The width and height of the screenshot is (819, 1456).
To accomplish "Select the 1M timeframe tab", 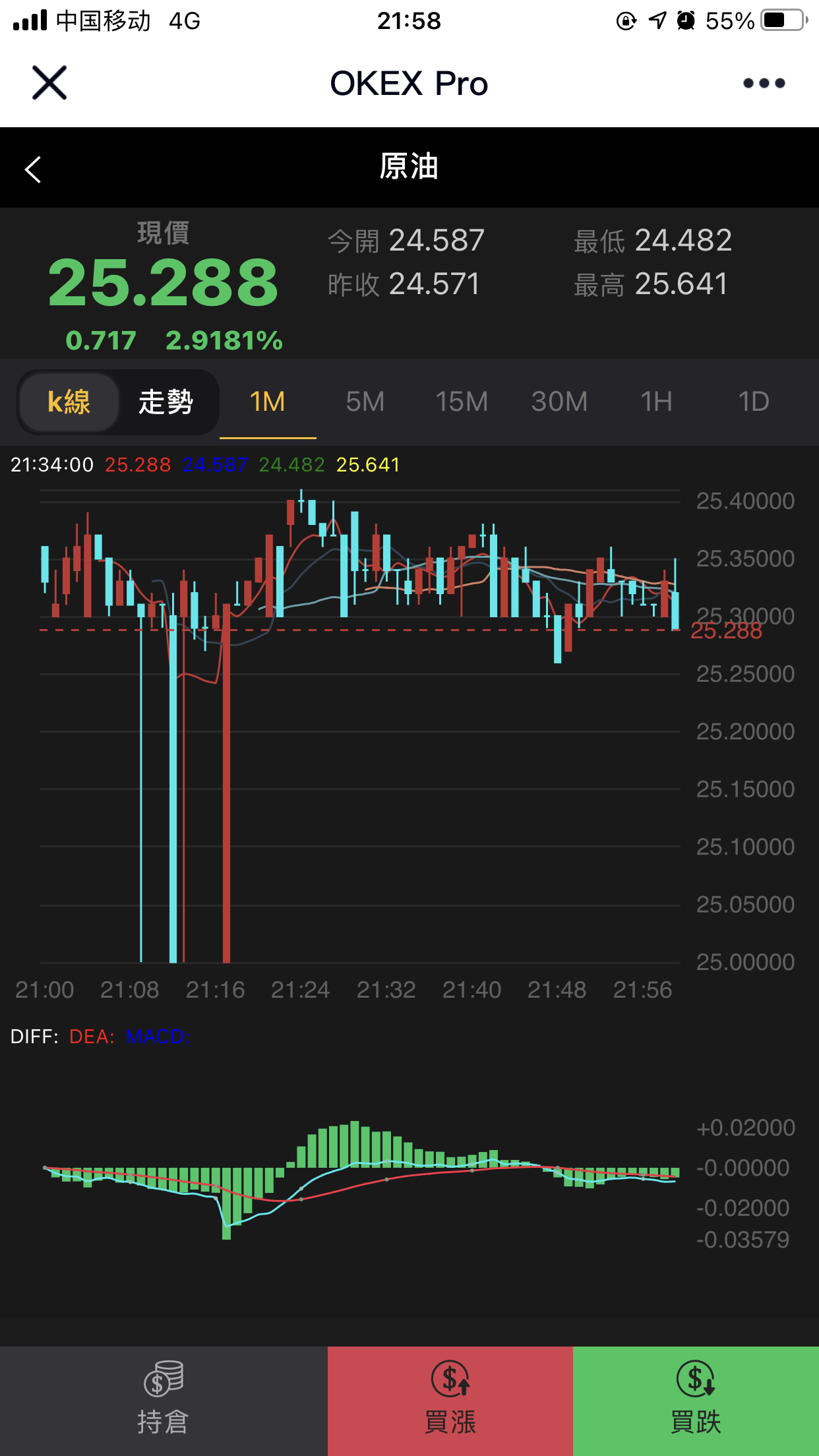I will pyautogui.click(x=268, y=402).
